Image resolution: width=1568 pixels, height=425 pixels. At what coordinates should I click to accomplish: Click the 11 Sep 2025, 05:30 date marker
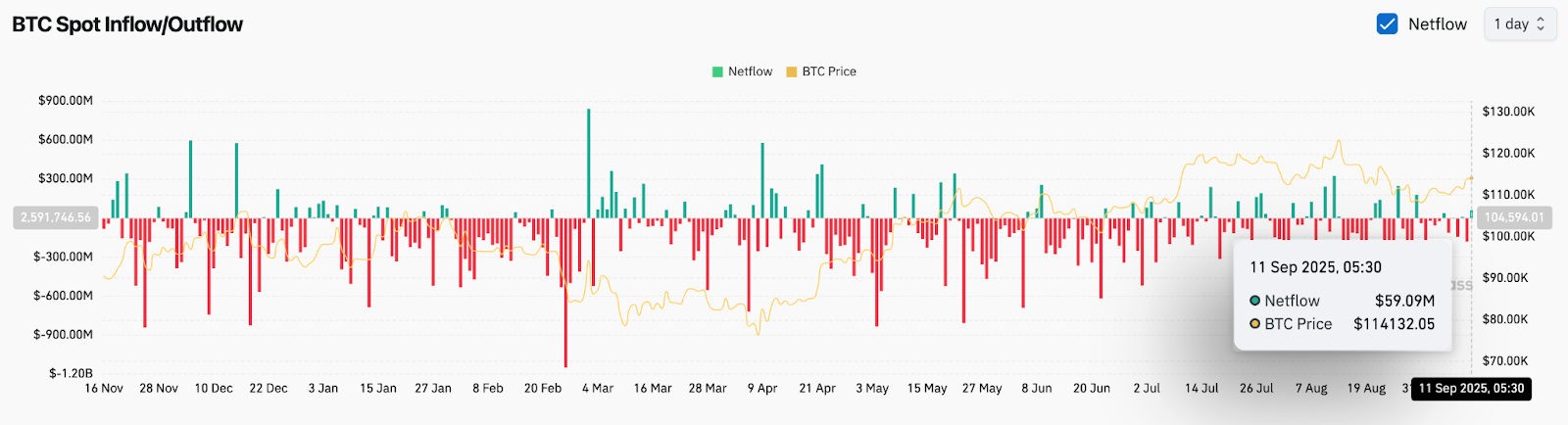pos(1471,389)
